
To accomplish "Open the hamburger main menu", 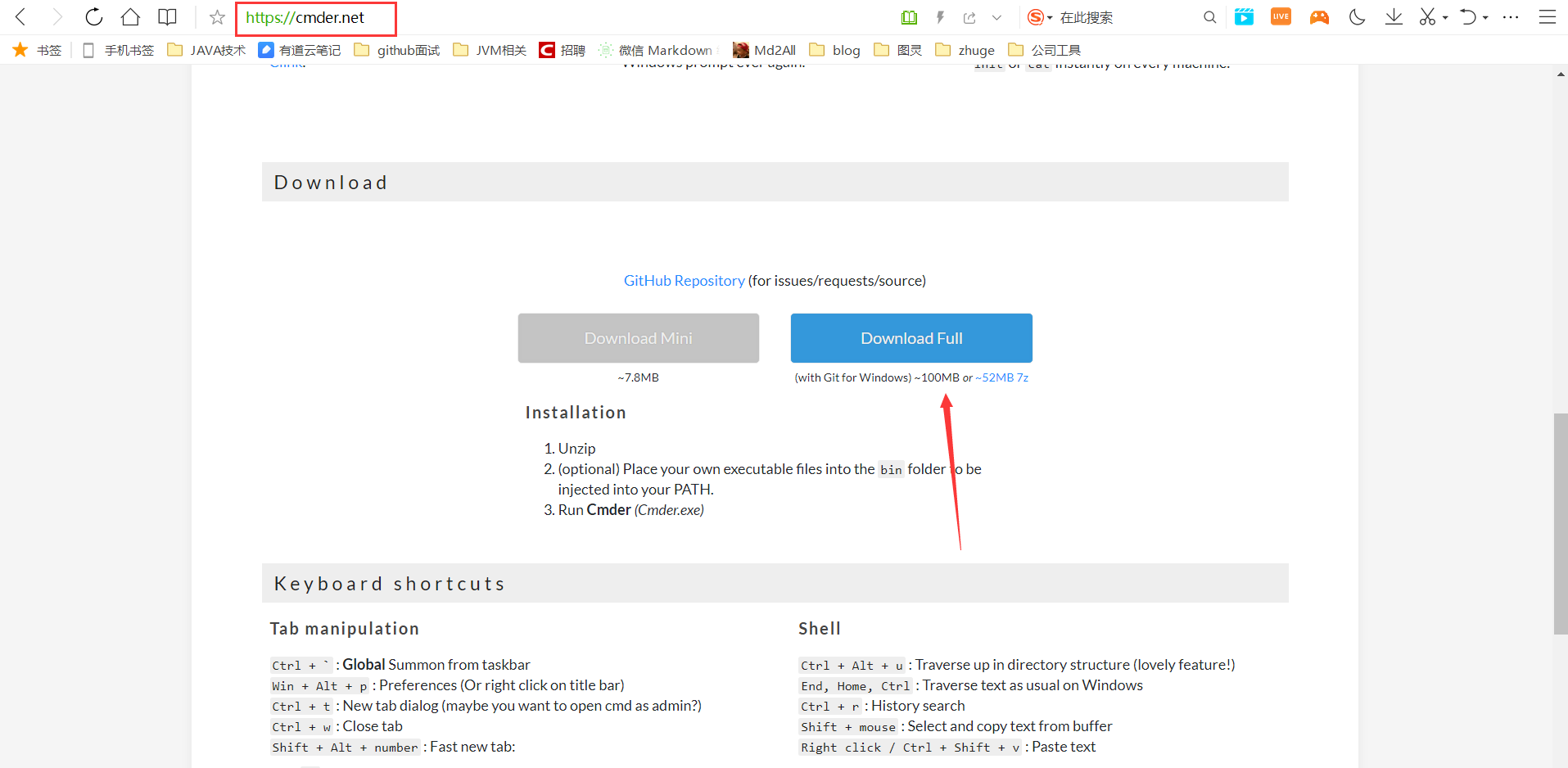I will [1547, 17].
